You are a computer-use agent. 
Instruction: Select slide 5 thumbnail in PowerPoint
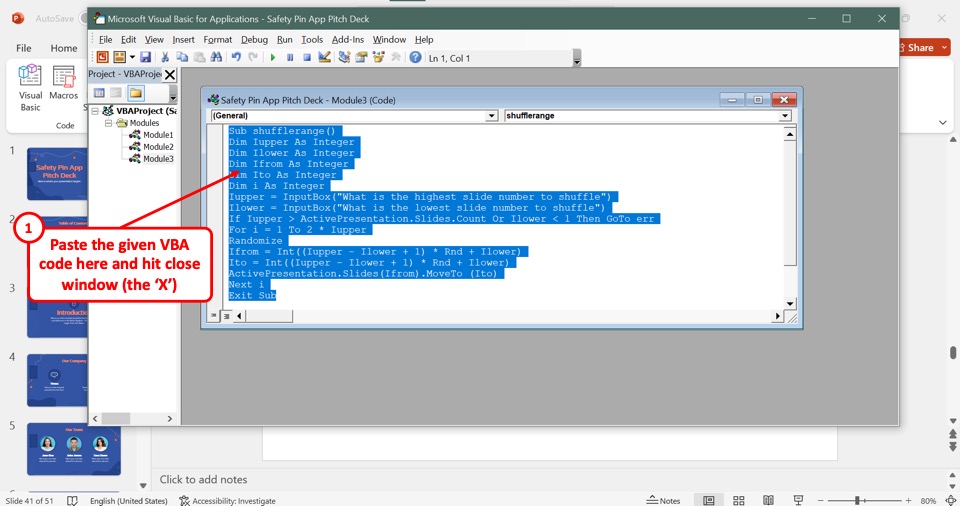pos(73,449)
